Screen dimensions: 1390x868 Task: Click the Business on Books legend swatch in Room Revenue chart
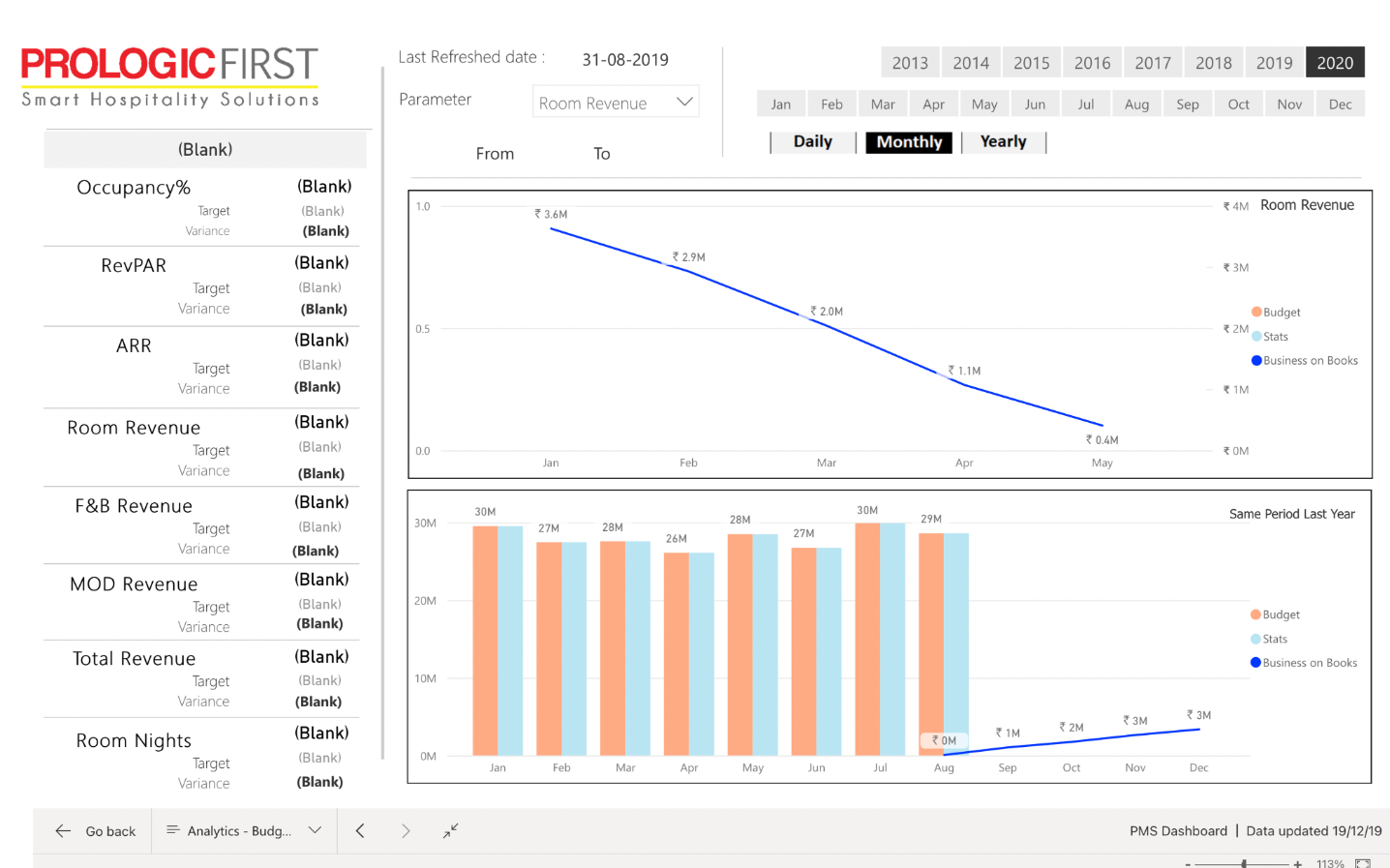1256,361
